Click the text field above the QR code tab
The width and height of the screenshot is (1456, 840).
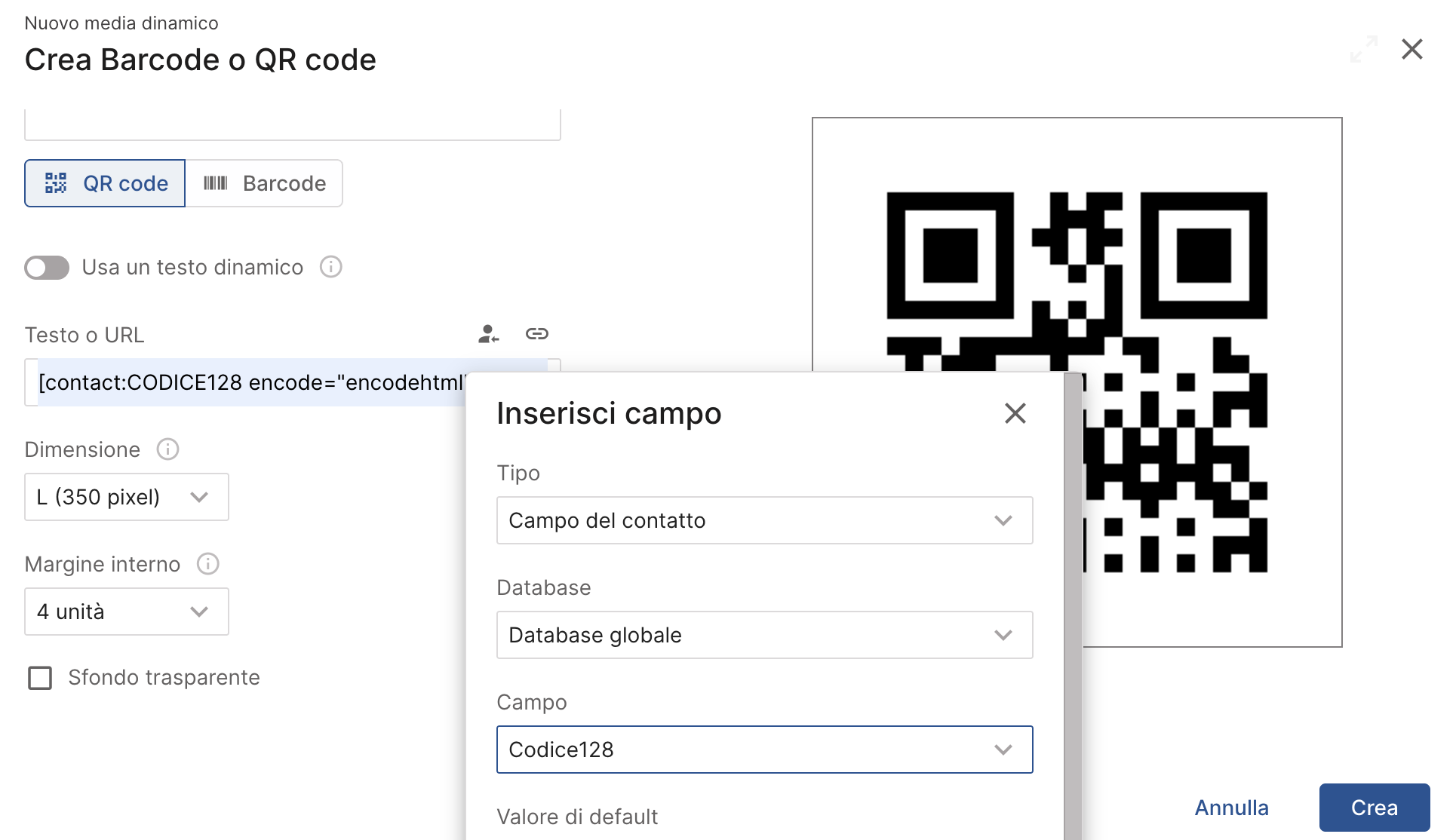(x=293, y=124)
